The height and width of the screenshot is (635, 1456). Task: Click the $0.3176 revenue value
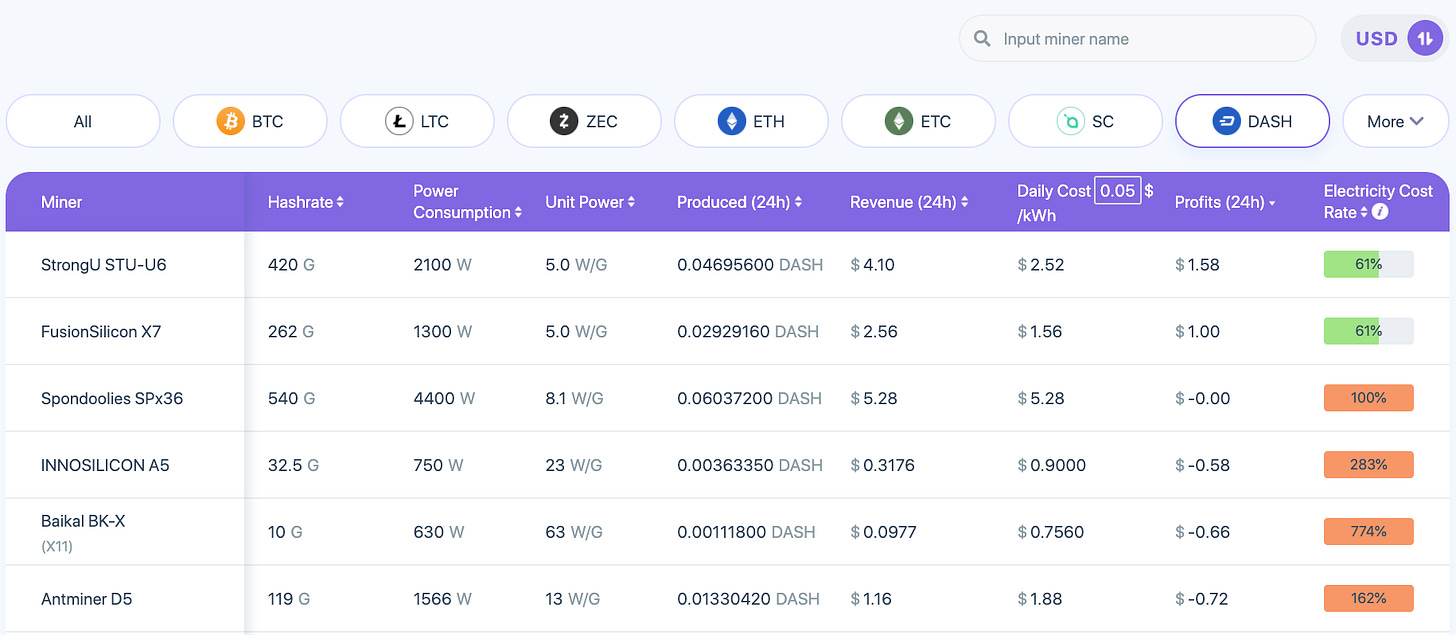[x=883, y=465]
